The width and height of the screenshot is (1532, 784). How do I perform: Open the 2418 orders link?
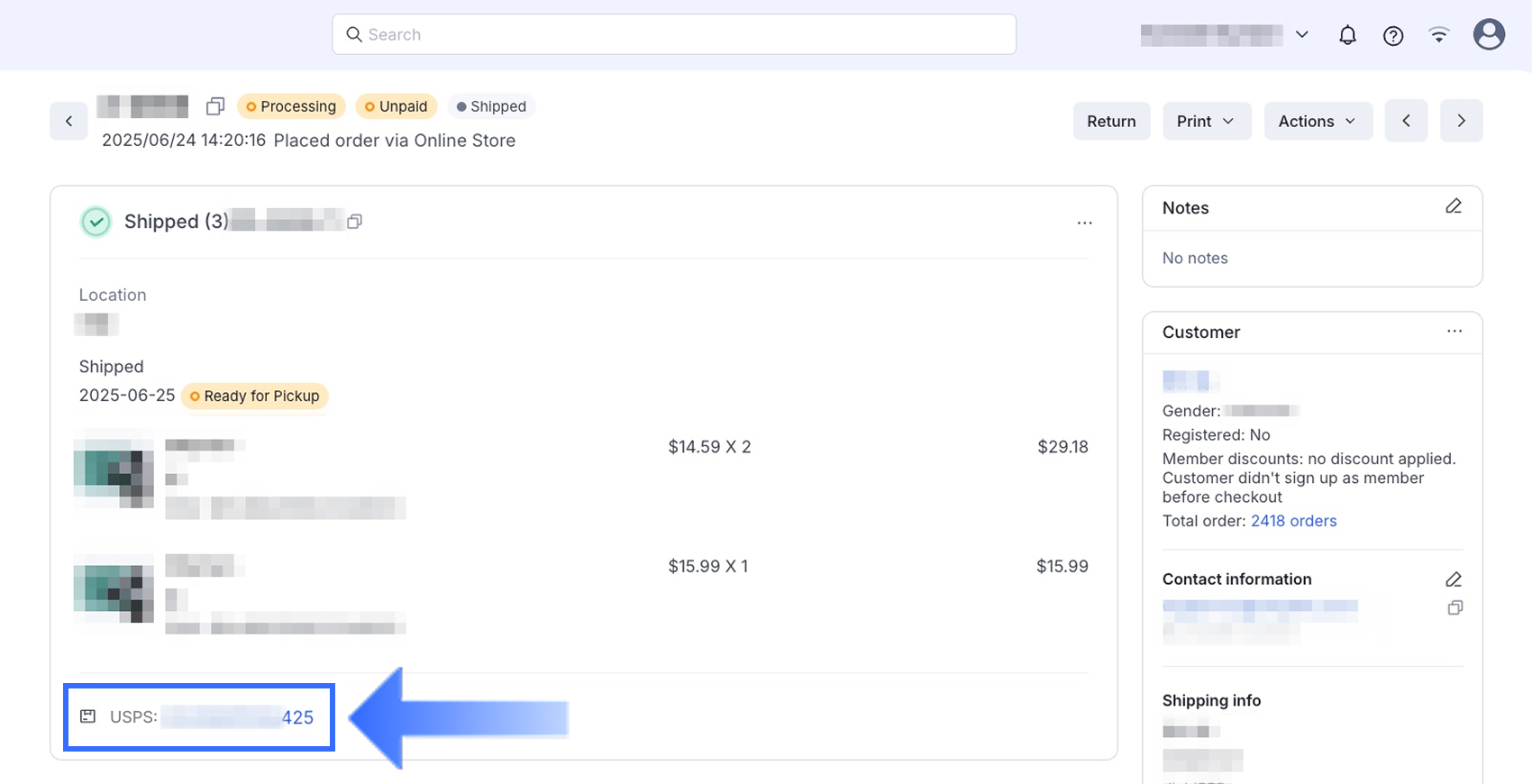click(x=1293, y=521)
